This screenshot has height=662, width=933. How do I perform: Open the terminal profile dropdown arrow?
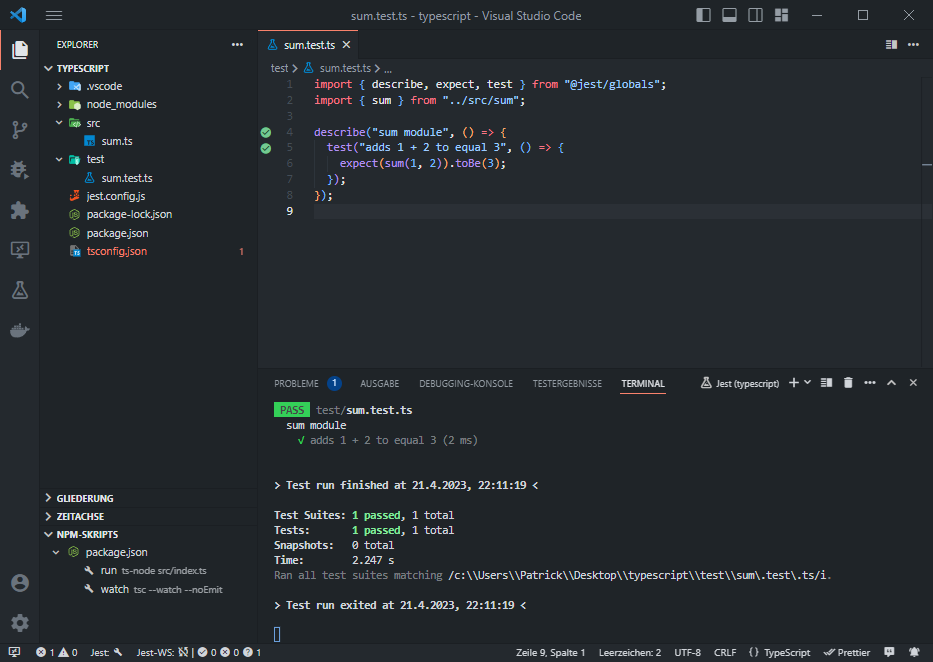(805, 382)
